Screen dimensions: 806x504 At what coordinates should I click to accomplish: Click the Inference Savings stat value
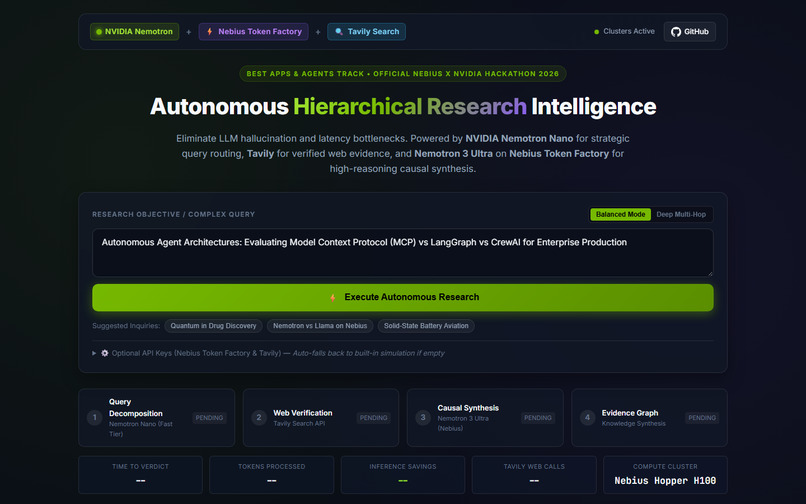(402, 481)
